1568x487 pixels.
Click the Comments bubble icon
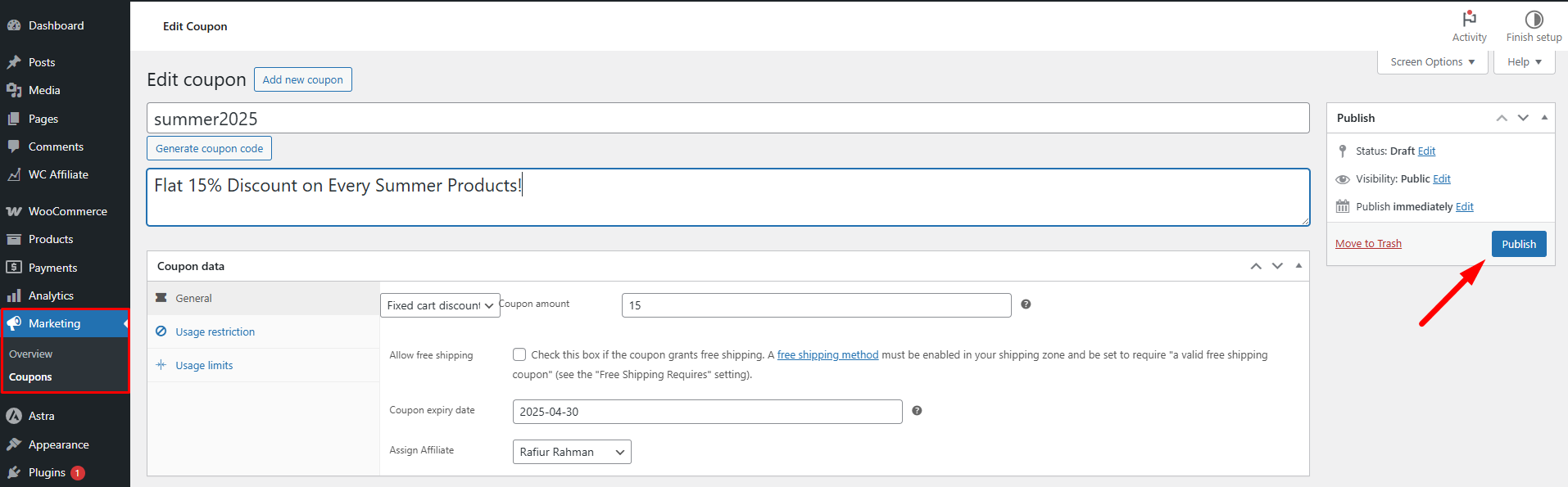[14, 147]
